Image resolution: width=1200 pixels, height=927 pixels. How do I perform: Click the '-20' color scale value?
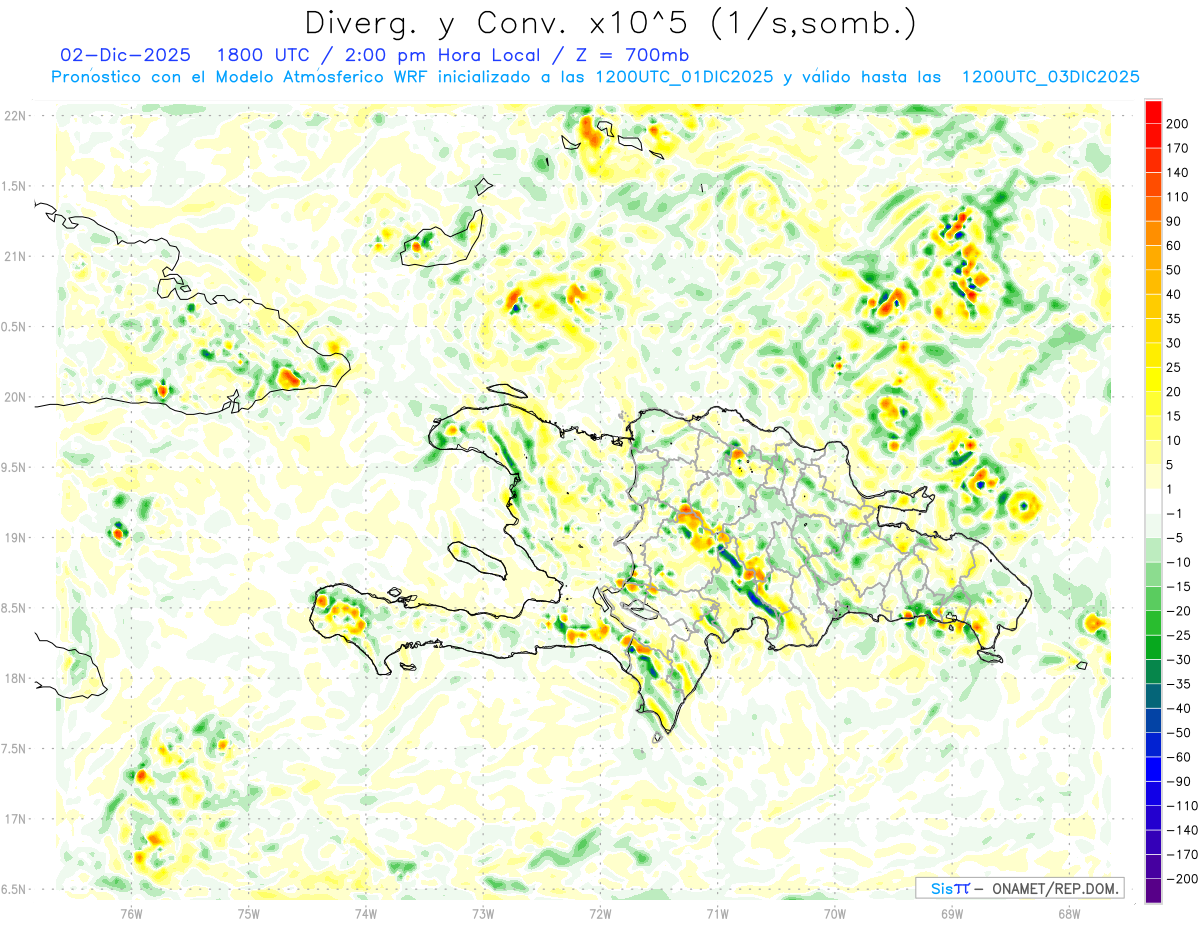(x=1180, y=611)
